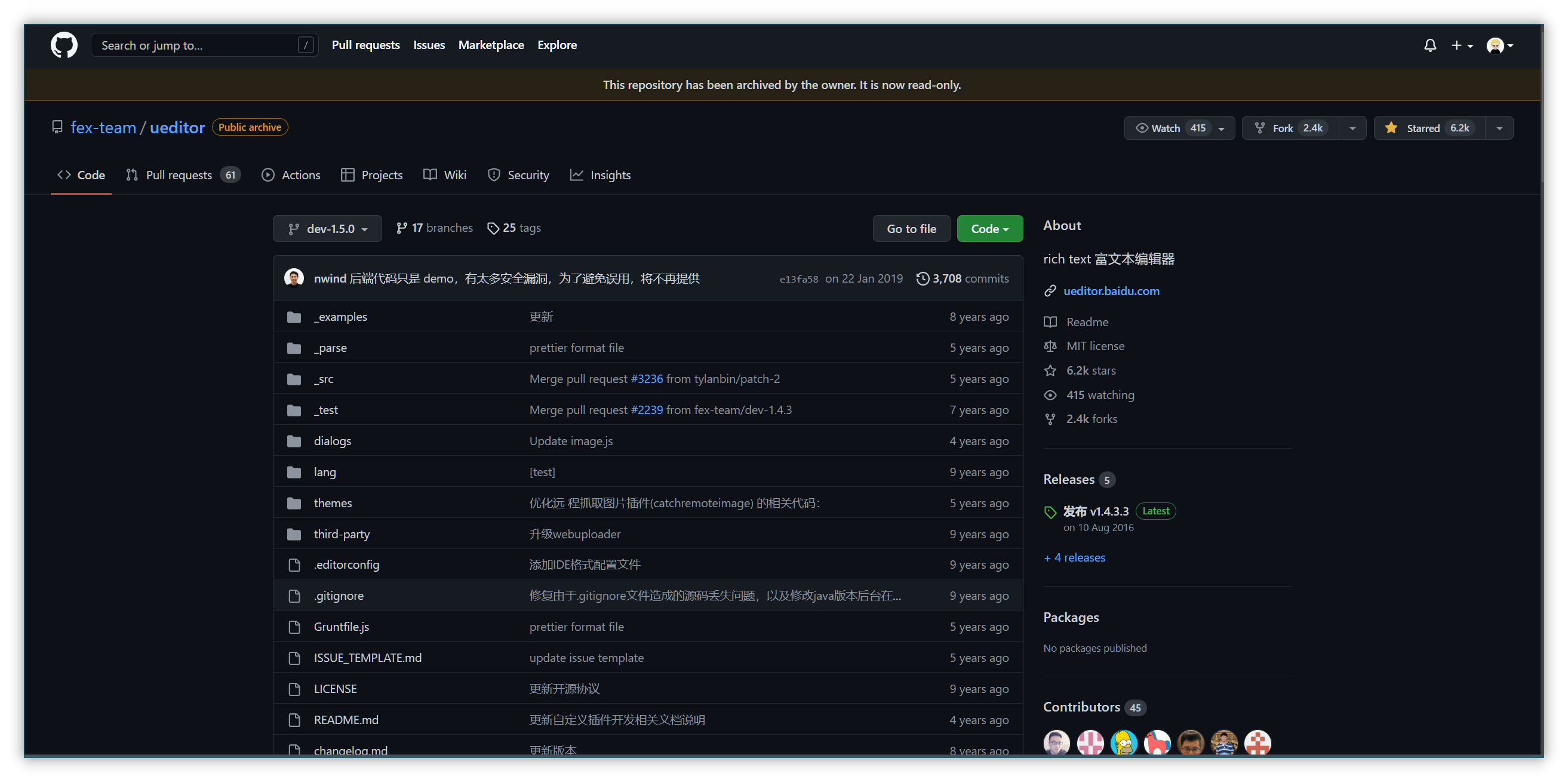Image resolution: width=1568 pixels, height=782 pixels.
Task: Expand the star lists dropdown arrow
Action: tap(1499, 128)
